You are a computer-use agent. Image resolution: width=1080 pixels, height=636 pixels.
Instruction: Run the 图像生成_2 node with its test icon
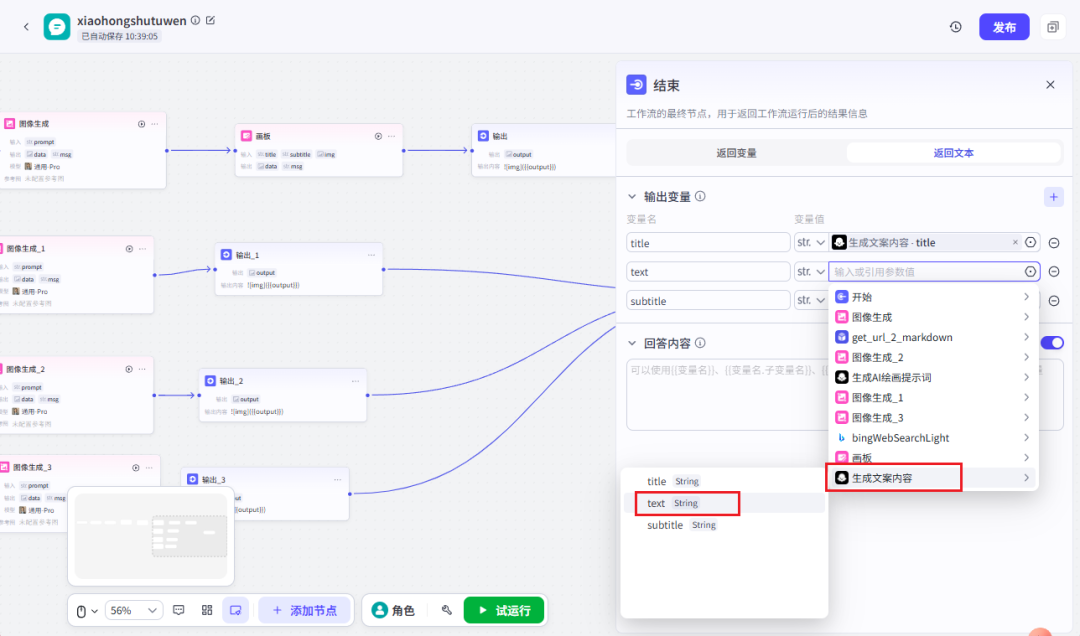point(129,369)
